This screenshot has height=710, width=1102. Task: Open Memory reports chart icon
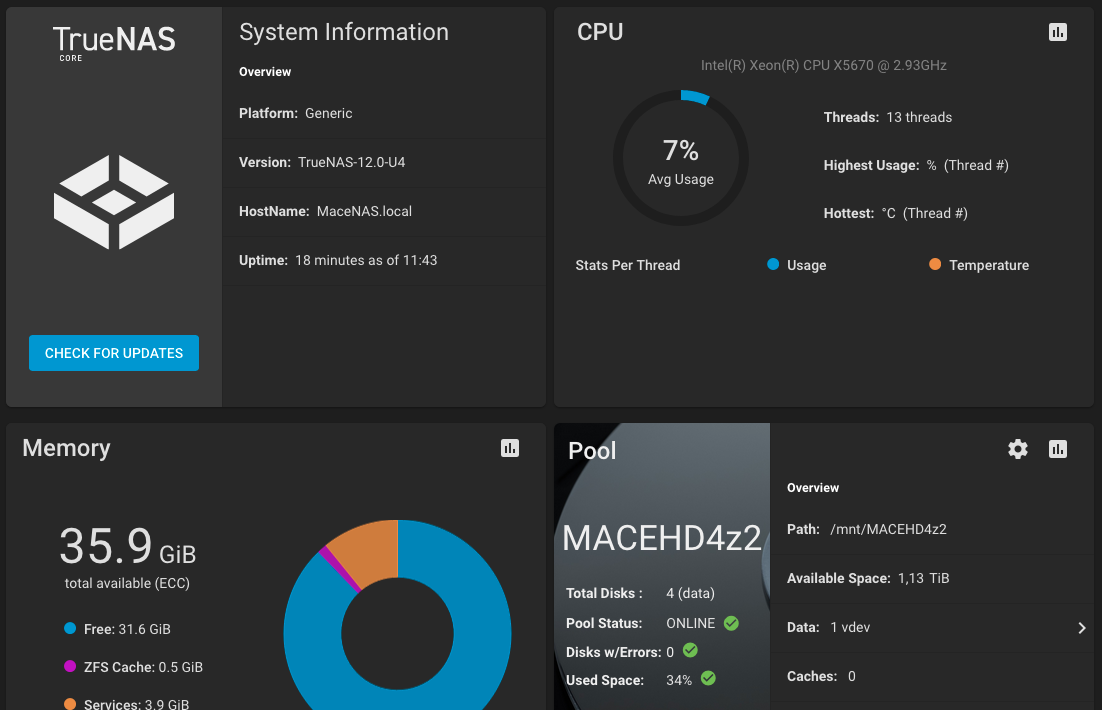pos(510,448)
